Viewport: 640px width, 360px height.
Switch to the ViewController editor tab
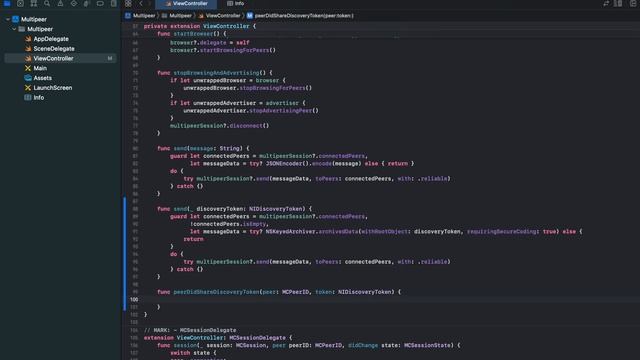pyautogui.click(x=186, y=3)
